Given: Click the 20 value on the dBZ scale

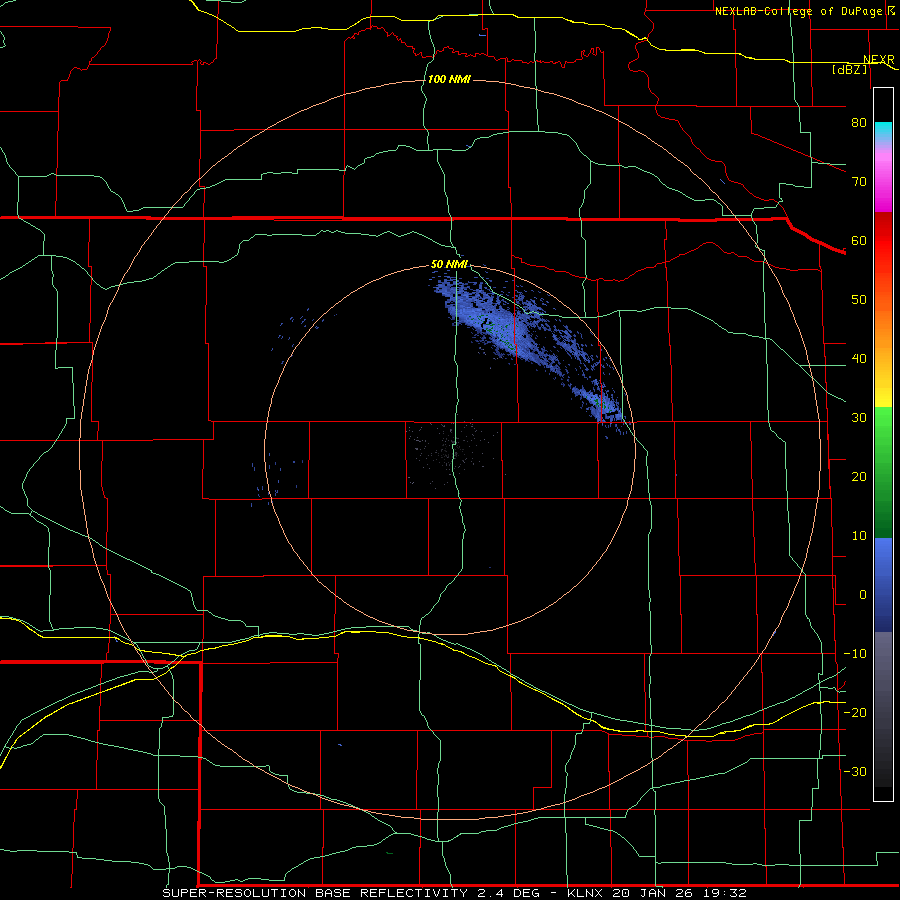Looking at the screenshot, I should [859, 476].
